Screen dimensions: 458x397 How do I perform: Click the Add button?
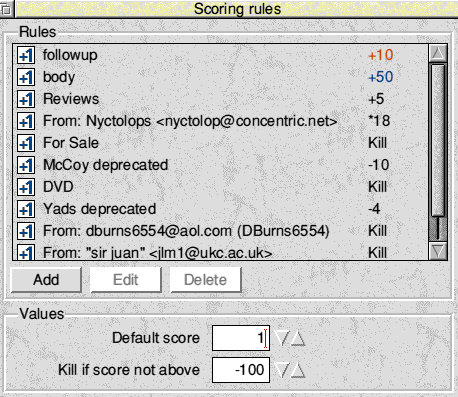[46, 280]
